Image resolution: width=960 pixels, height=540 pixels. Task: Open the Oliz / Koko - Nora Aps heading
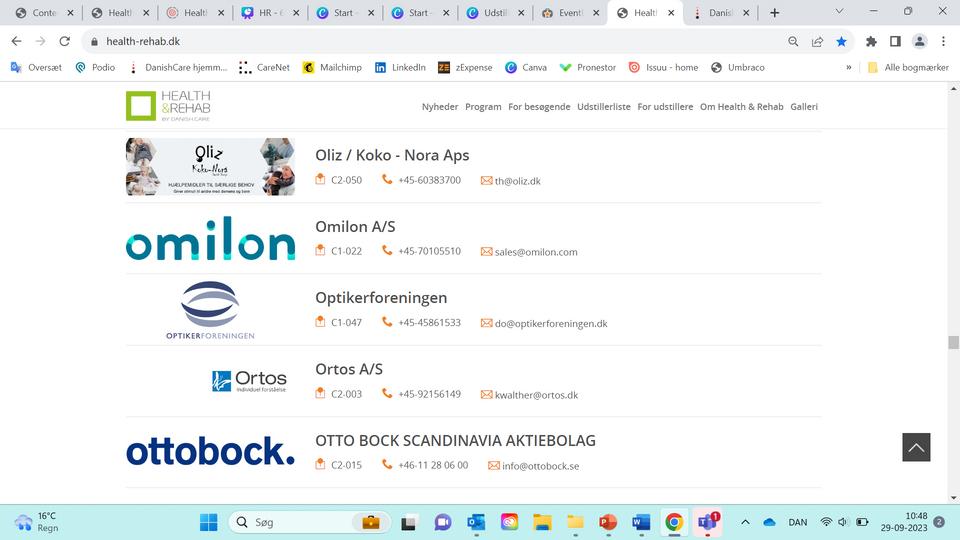pyautogui.click(x=392, y=155)
